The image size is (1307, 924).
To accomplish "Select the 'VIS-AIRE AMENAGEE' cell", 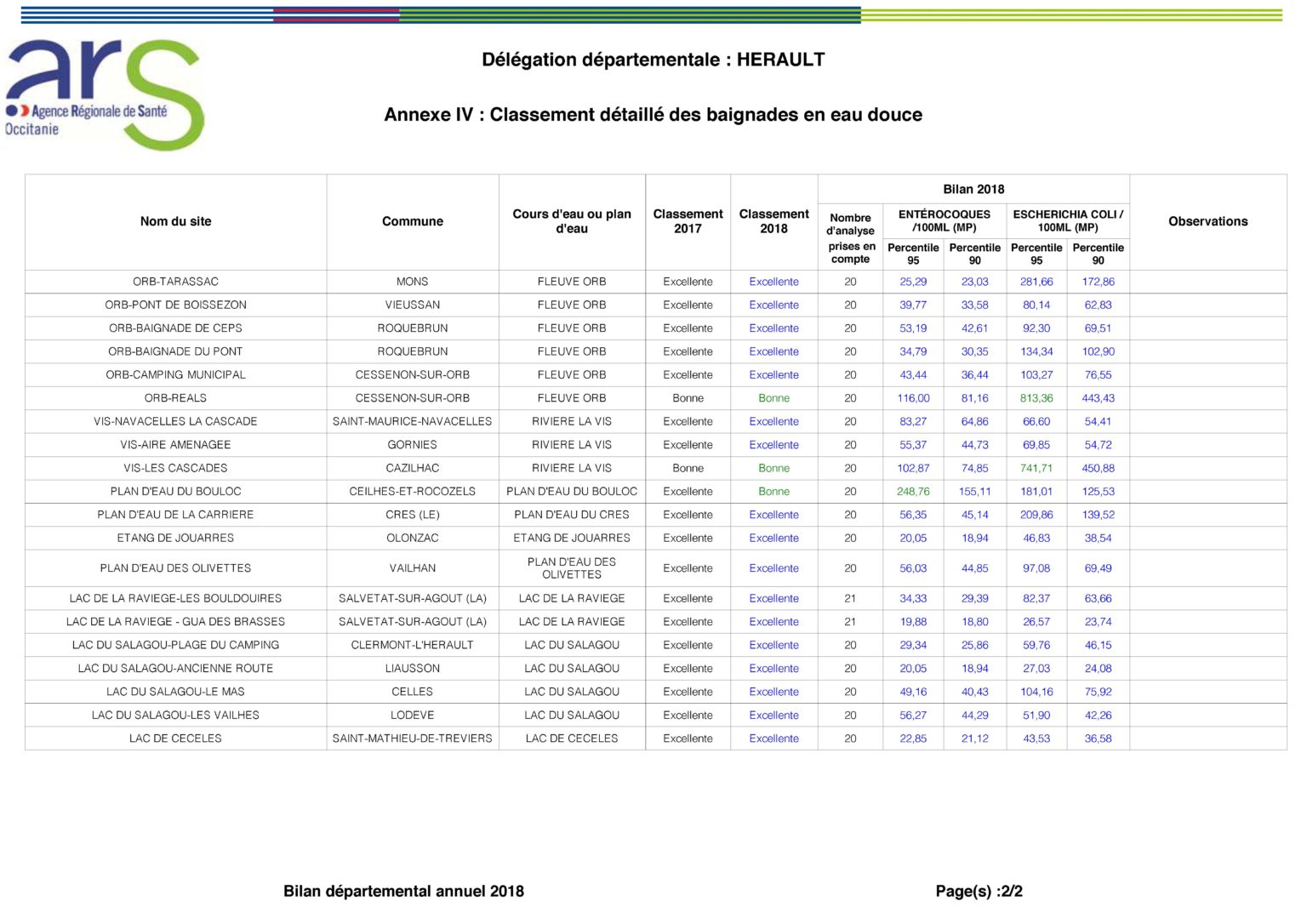I will [x=176, y=445].
